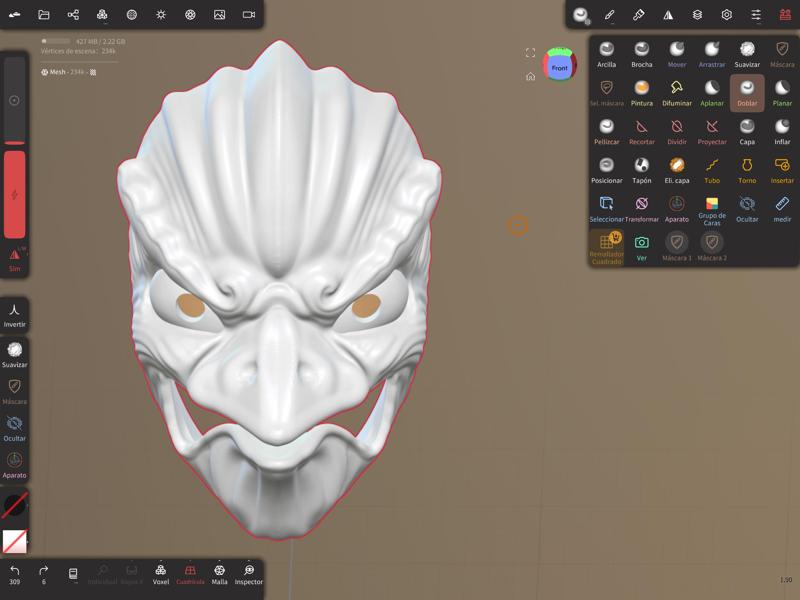Select the Capa layer tool
This screenshot has height=600, width=800.
click(x=747, y=132)
